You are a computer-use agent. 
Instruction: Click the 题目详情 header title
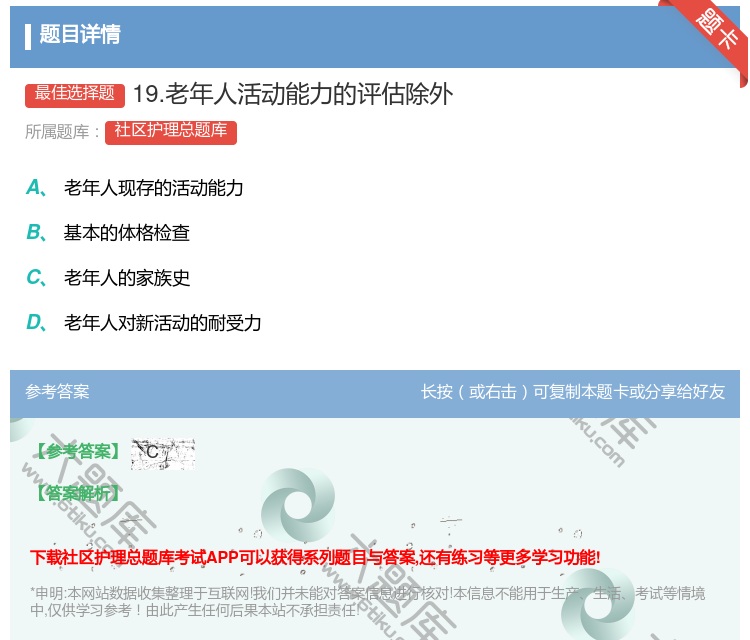[80, 34]
